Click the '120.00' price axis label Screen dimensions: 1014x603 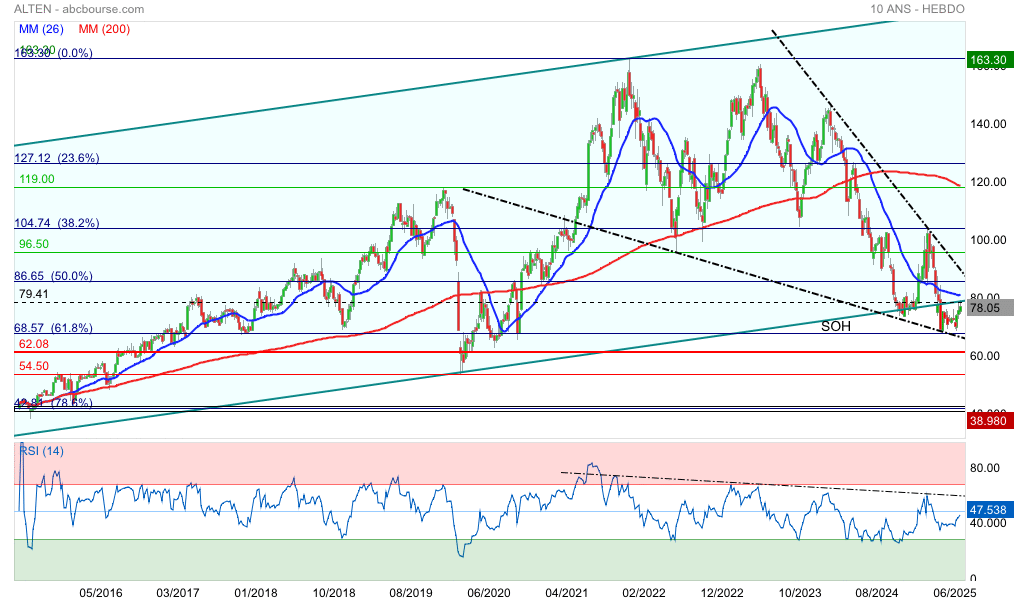tap(987, 182)
